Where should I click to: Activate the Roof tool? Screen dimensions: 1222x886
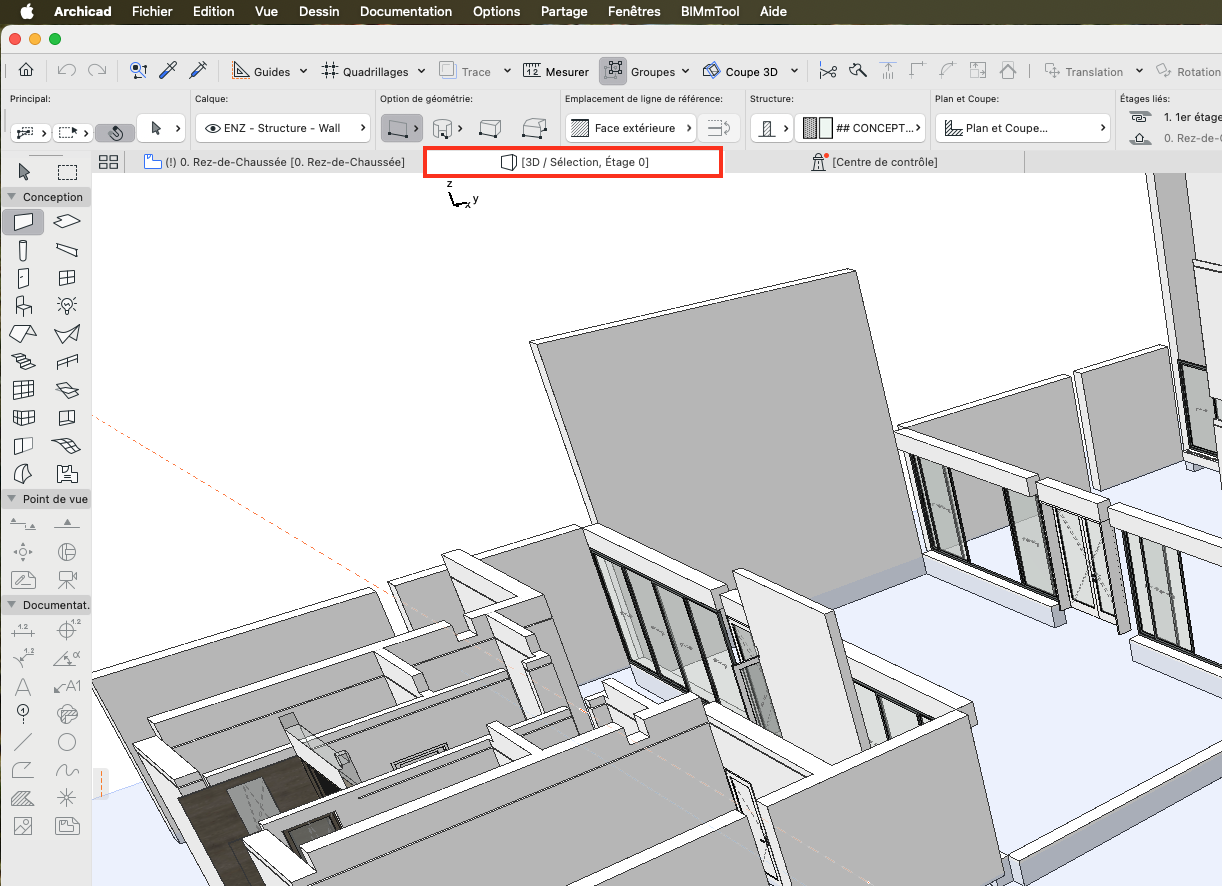pyautogui.click(x=23, y=334)
